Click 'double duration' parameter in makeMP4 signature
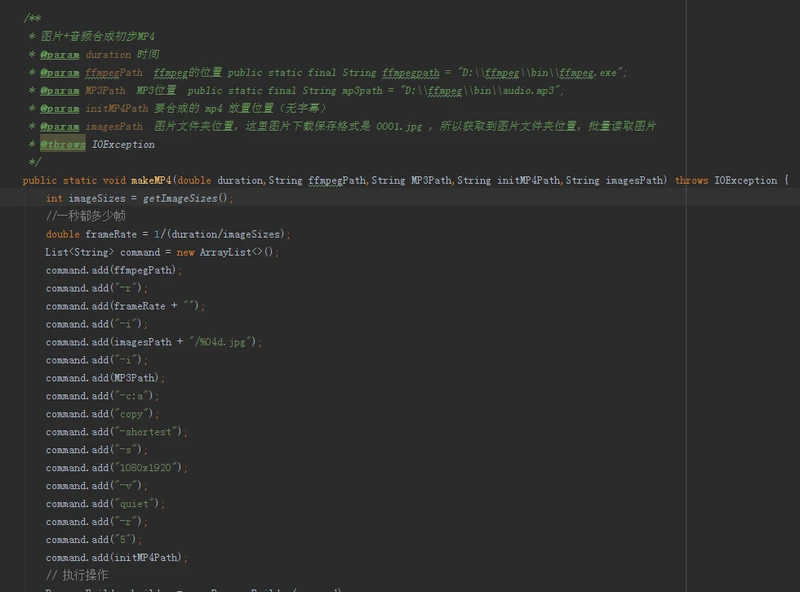800x592 pixels. point(220,180)
